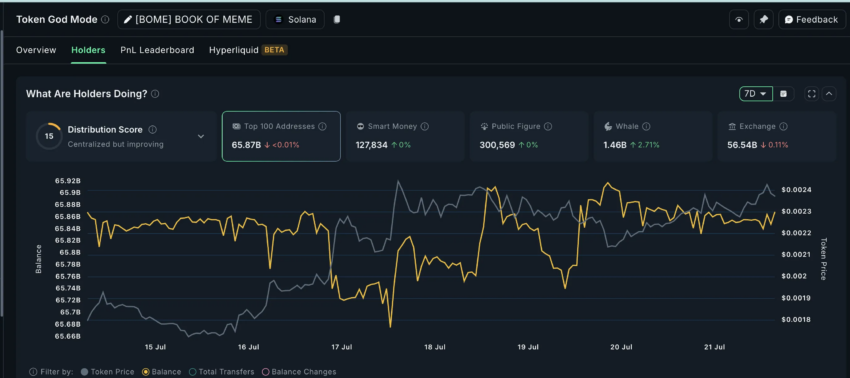Click the Feedback button
This screenshot has width=850, height=378.
[x=812, y=20]
